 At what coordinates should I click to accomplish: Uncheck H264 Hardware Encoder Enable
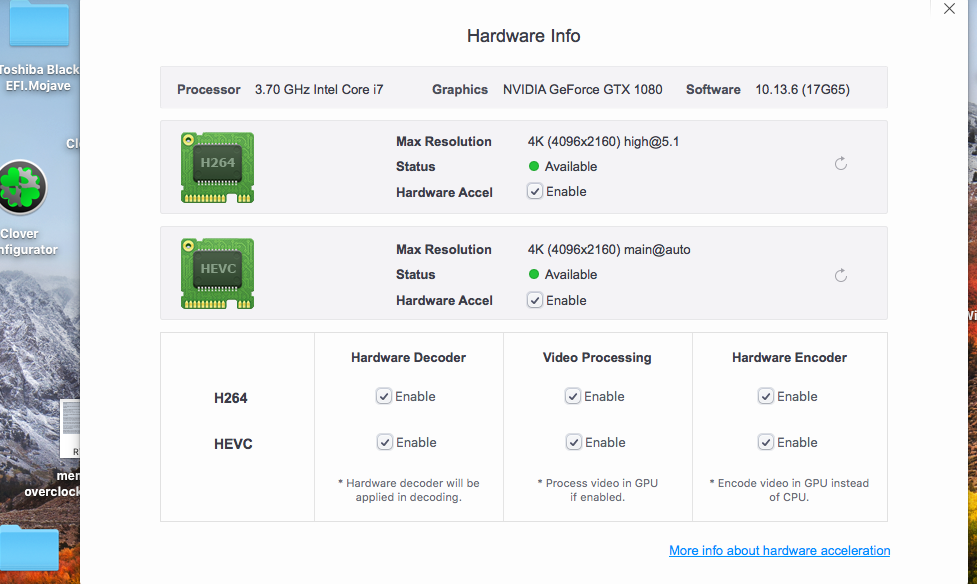click(766, 396)
